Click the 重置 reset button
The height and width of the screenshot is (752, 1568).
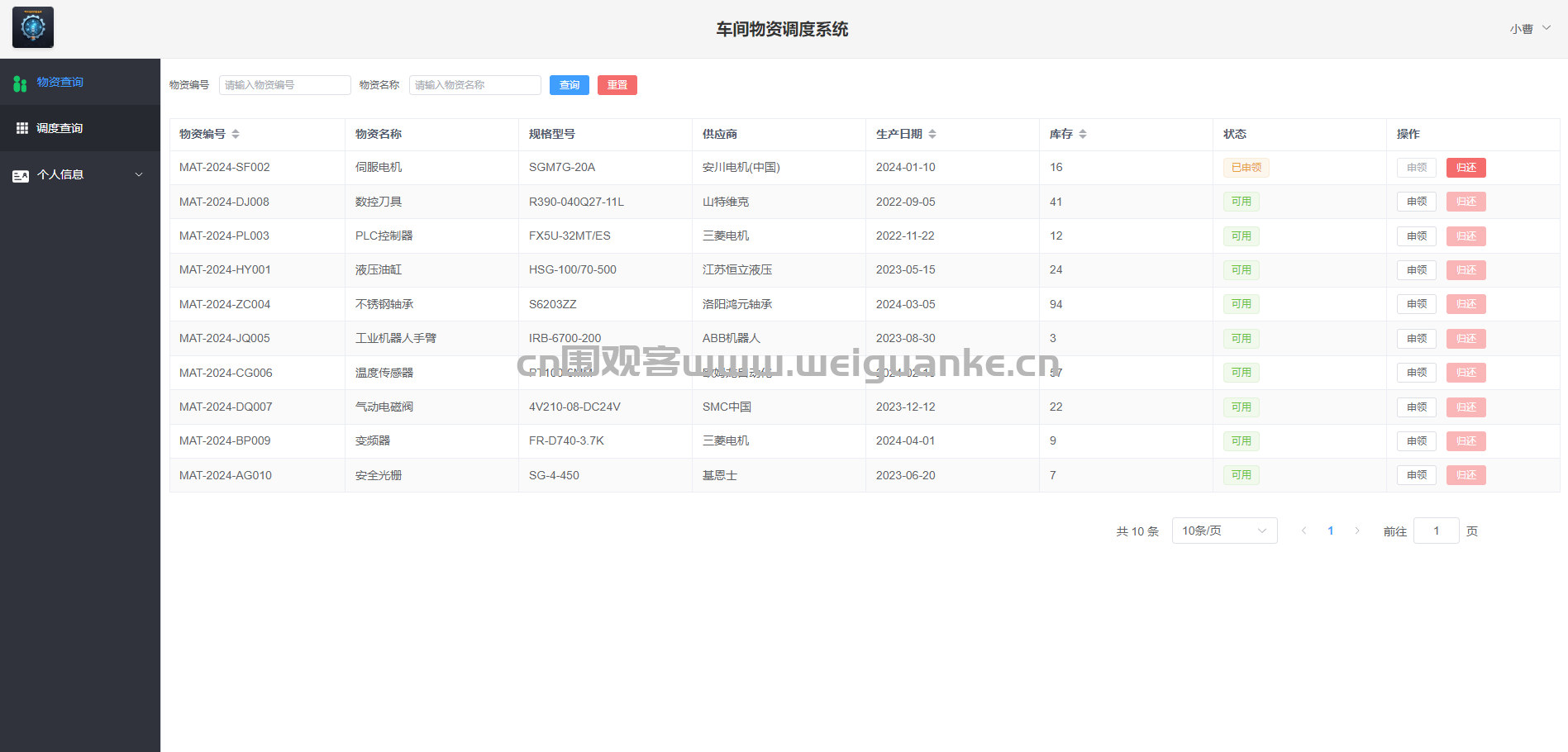pyautogui.click(x=617, y=85)
